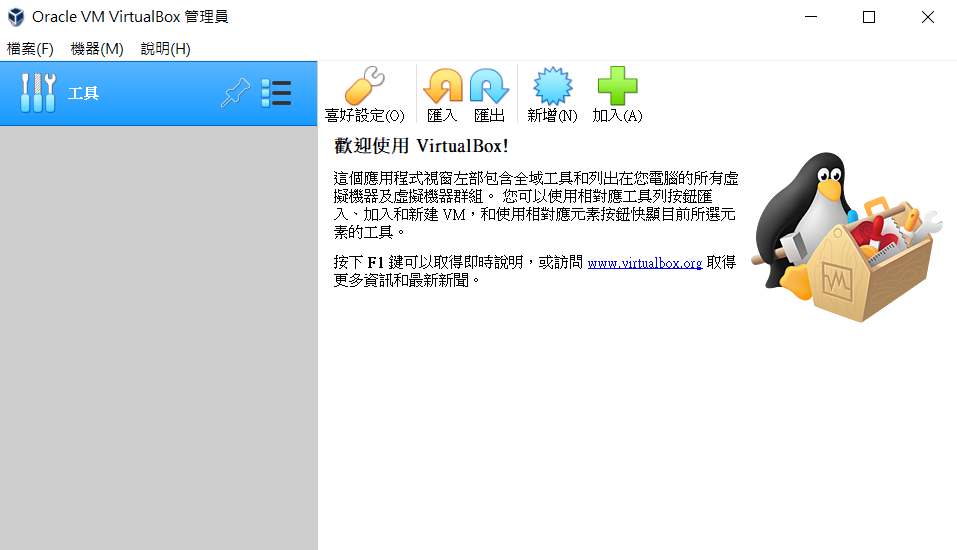Image resolution: width=957 pixels, height=550 pixels.
Task: Click the VirtualBox logo in title bar
Action: pos(16,17)
